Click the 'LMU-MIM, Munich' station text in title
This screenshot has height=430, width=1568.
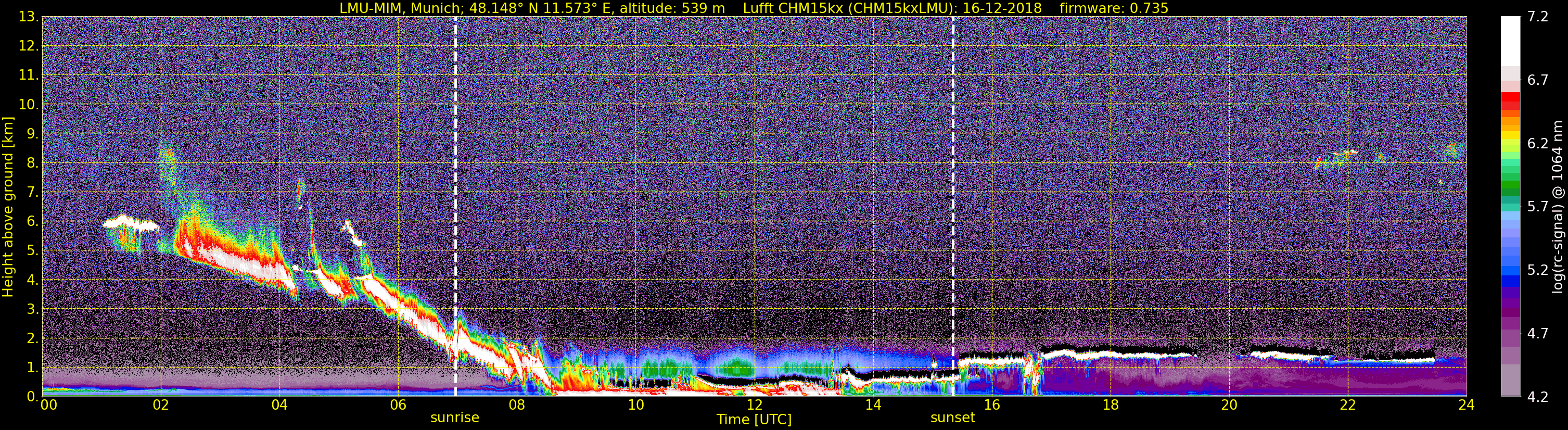(402, 8)
